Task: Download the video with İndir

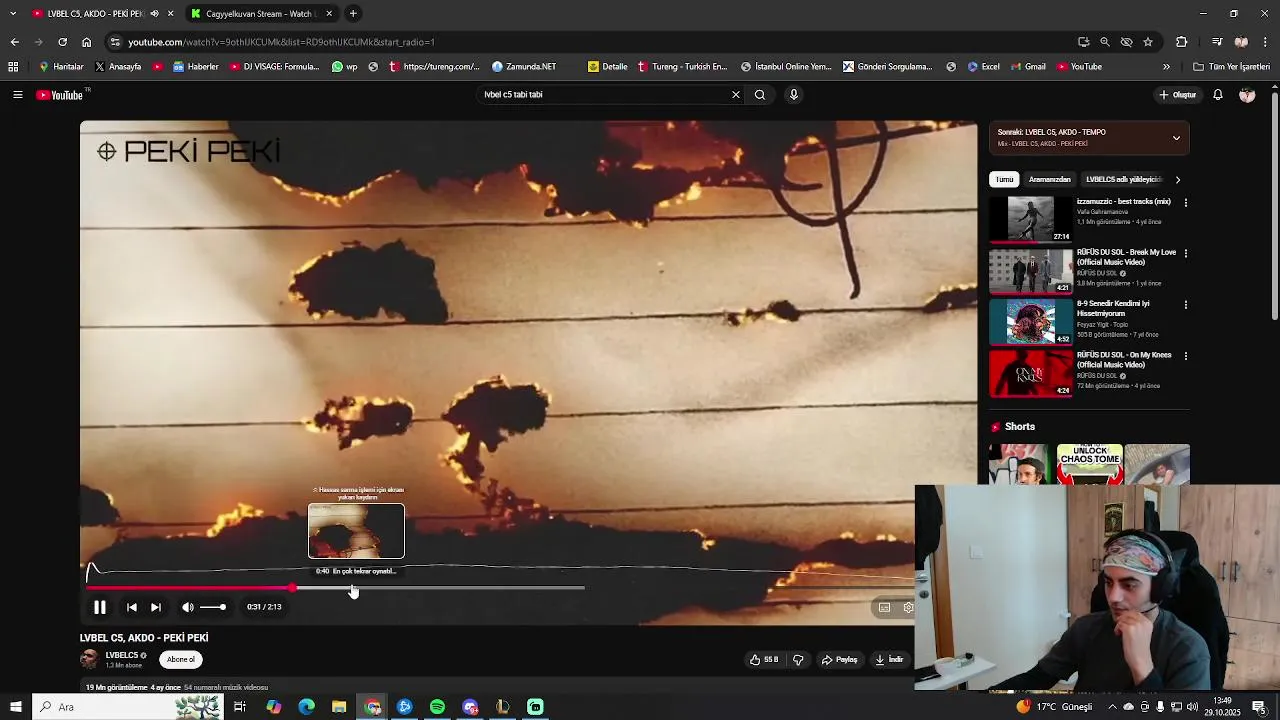Action: [x=889, y=660]
